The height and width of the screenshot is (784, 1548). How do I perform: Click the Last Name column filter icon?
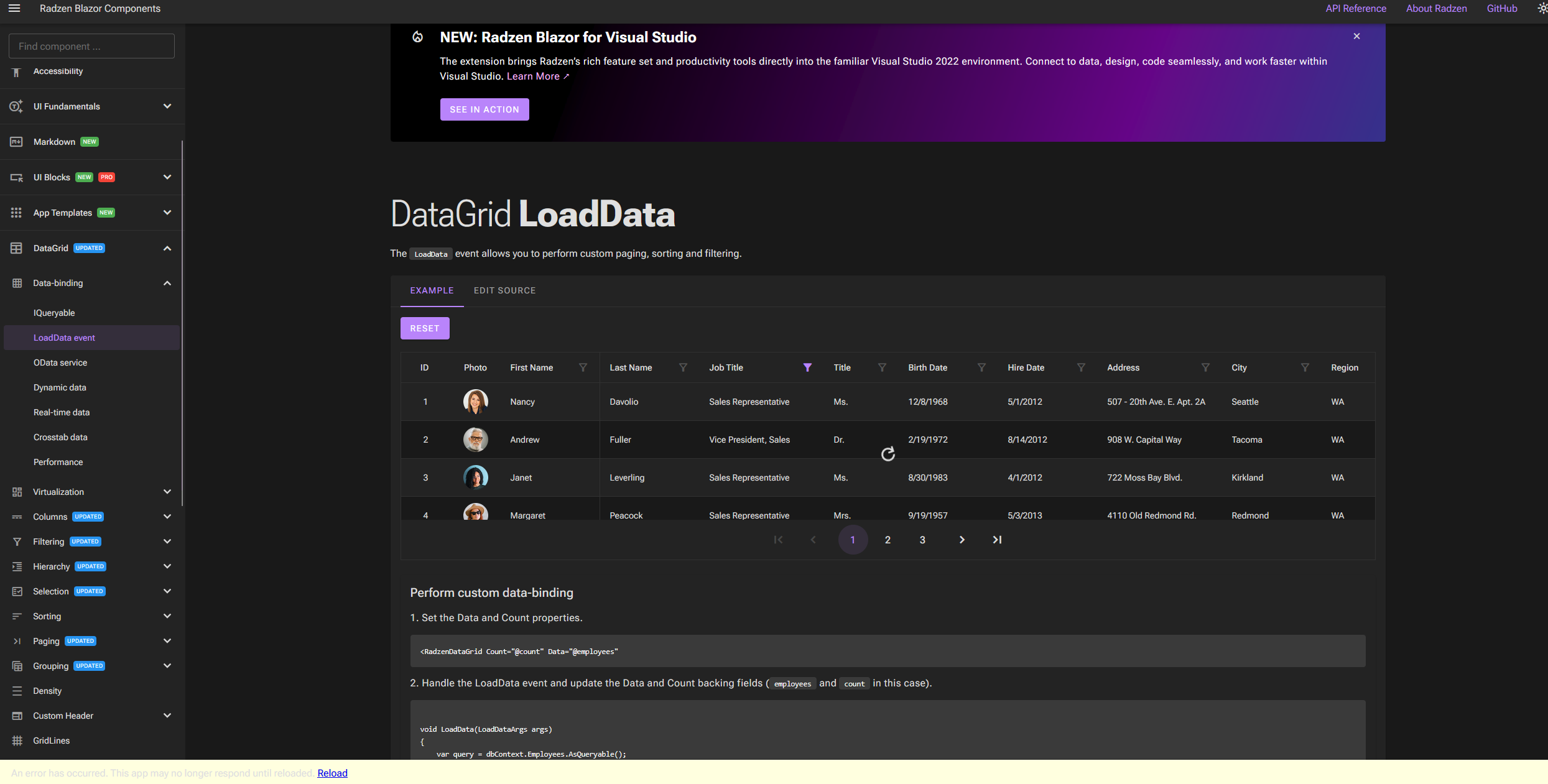click(683, 367)
